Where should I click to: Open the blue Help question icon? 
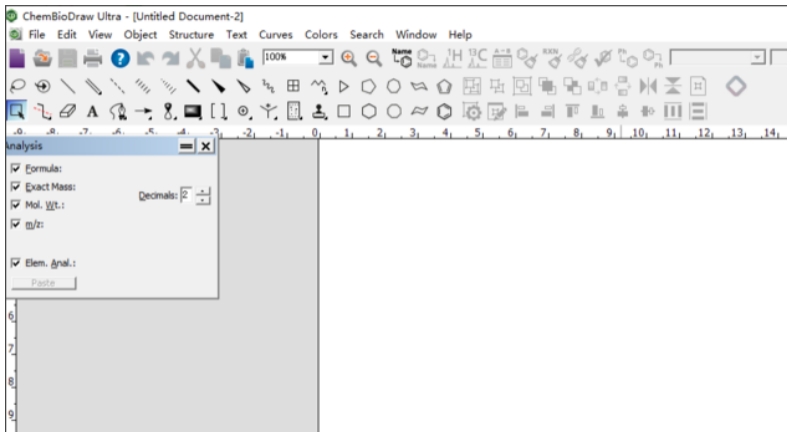click(120, 59)
